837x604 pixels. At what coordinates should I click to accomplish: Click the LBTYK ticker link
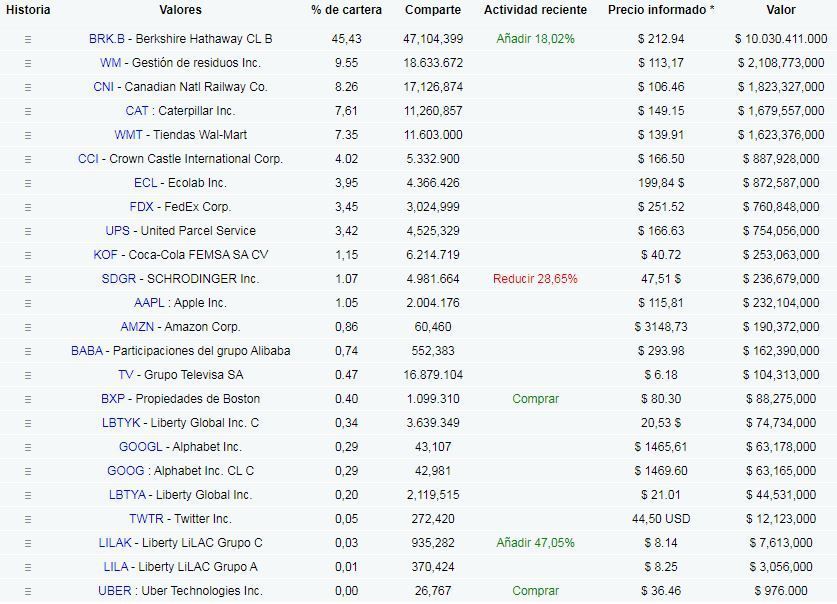121,423
